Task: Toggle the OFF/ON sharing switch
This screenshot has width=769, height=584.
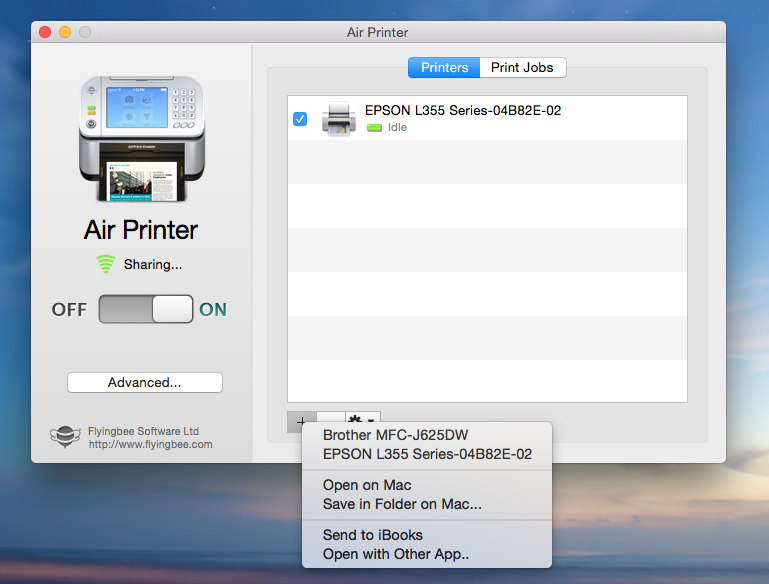Action: point(146,309)
